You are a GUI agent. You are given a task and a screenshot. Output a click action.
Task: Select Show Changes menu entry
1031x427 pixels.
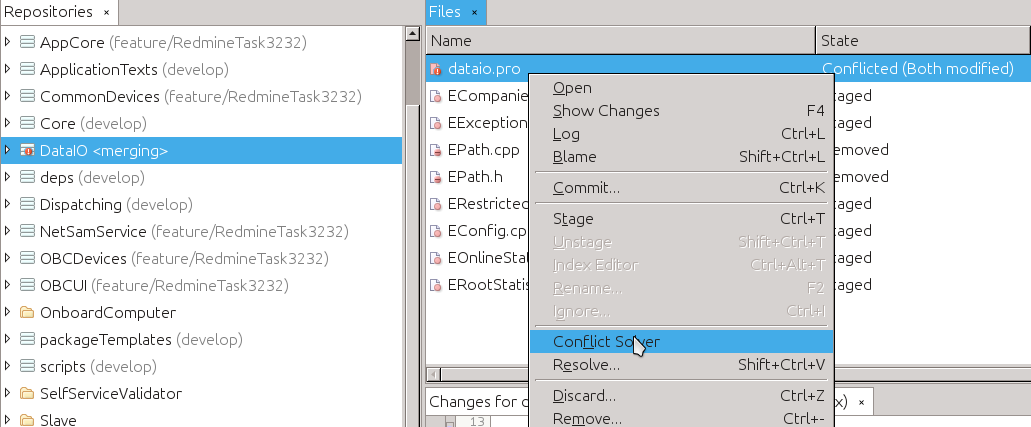pyautogui.click(x=606, y=111)
